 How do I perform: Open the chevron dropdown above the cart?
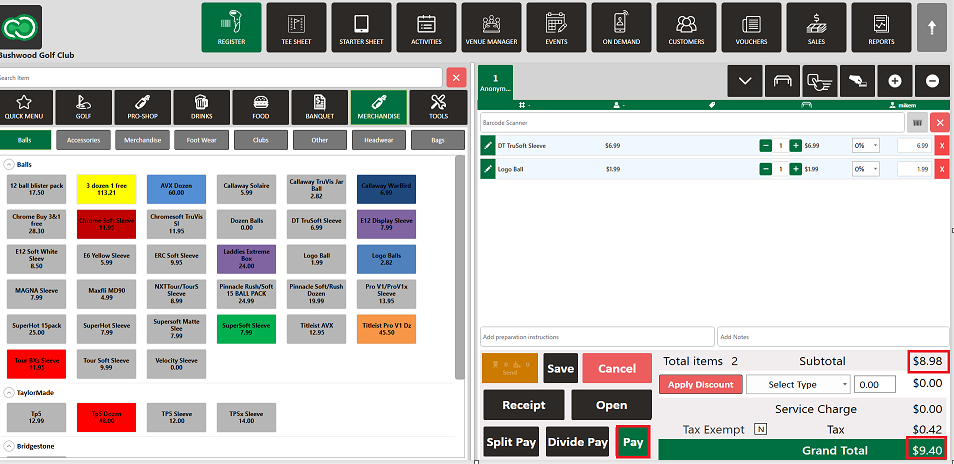tap(745, 81)
